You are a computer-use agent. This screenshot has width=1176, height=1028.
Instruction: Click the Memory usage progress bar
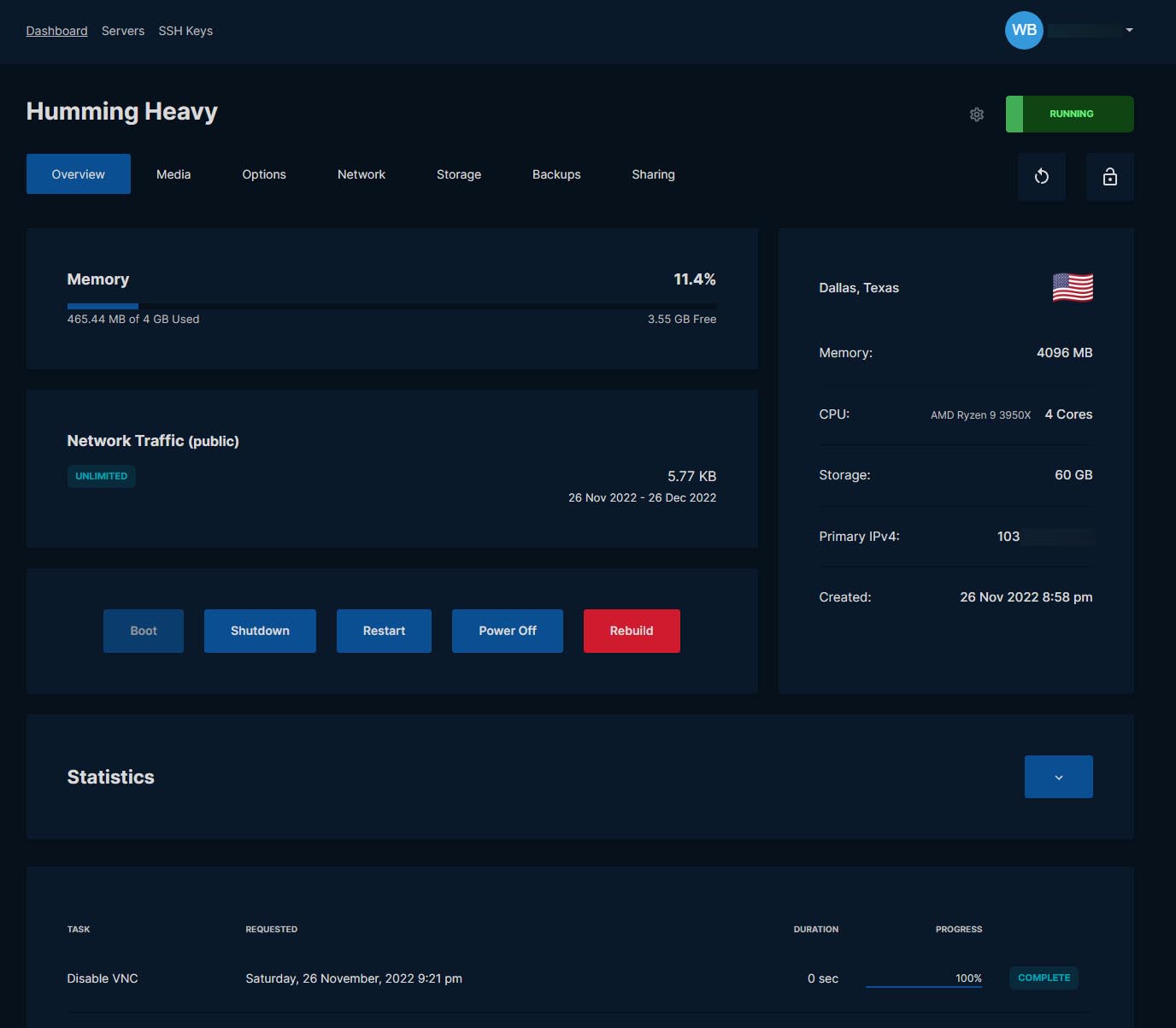pyautogui.click(x=391, y=305)
